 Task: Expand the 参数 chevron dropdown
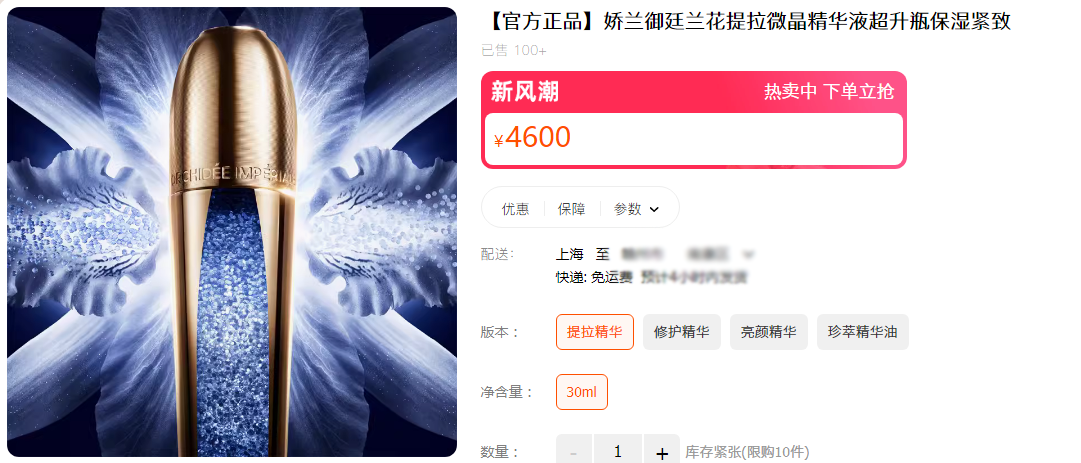pyautogui.click(x=654, y=209)
